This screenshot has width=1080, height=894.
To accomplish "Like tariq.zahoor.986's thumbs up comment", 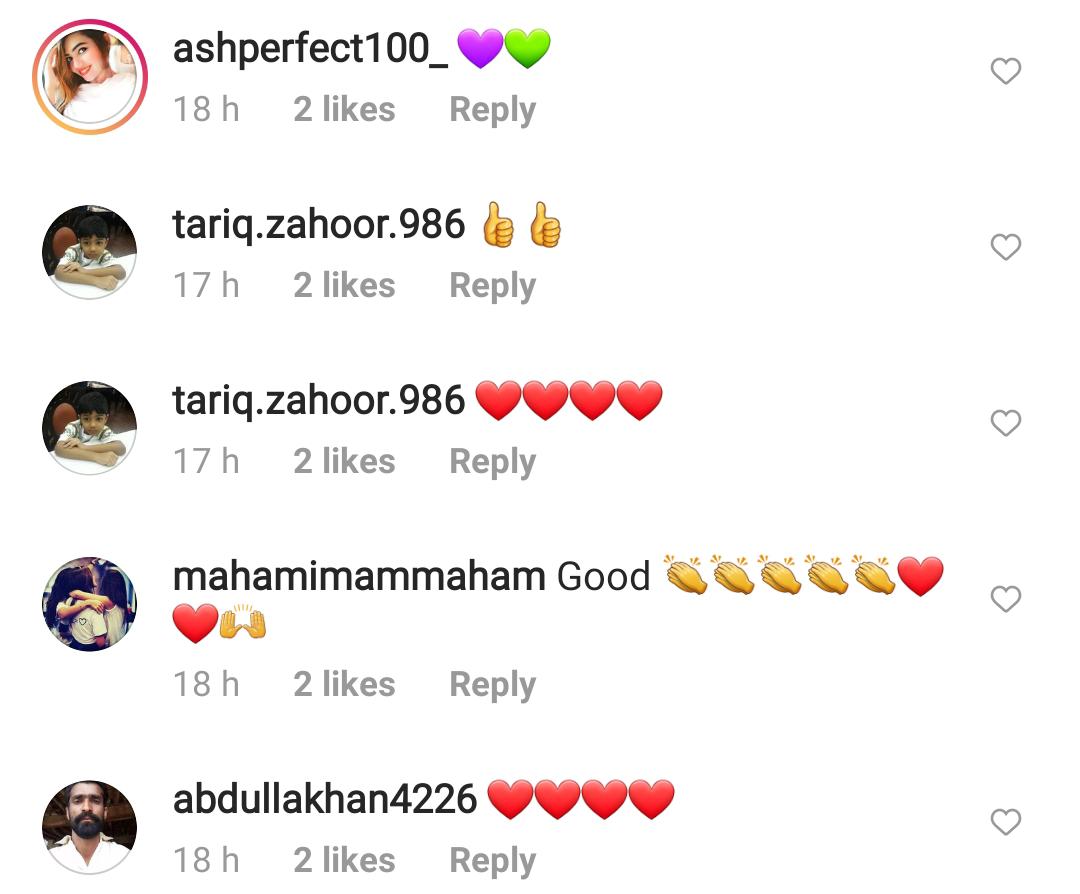I will point(1006,247).
